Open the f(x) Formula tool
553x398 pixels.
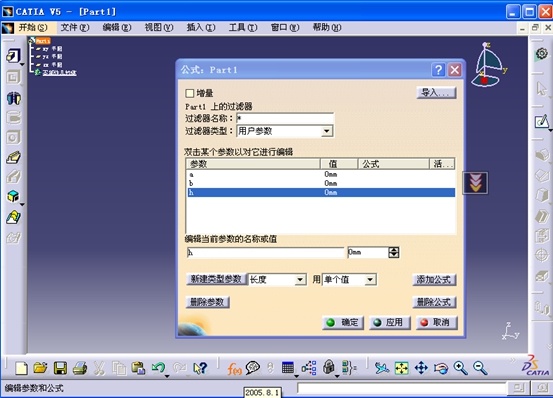click(x=235, y=369)
